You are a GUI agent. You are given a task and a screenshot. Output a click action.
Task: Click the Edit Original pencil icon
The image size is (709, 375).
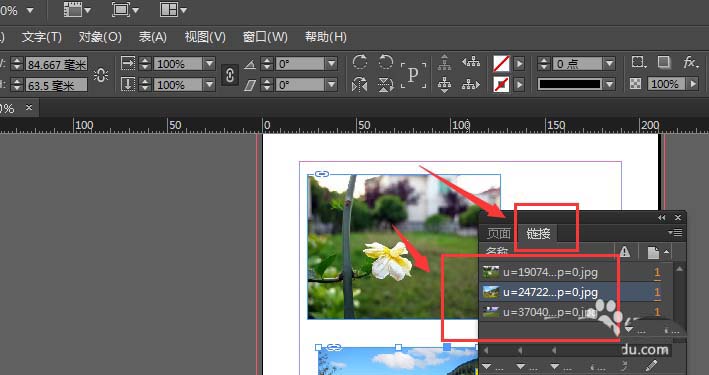(651, 365)
